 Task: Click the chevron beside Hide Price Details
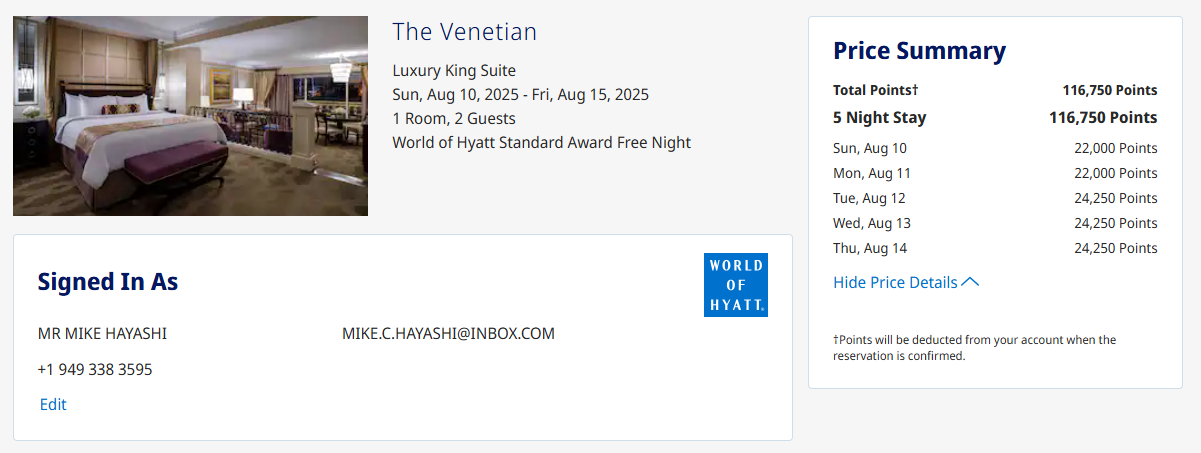click(x=970, y=283)
